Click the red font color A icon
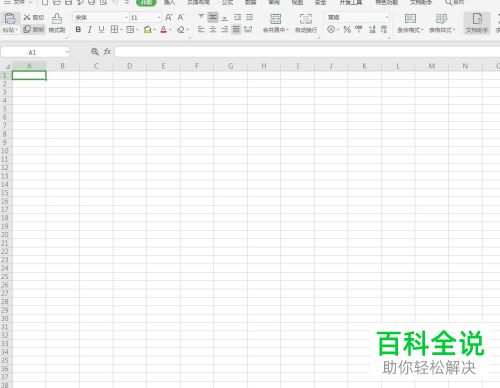The height and width of the screenshot is (388, 500). [x=163, y=30]
